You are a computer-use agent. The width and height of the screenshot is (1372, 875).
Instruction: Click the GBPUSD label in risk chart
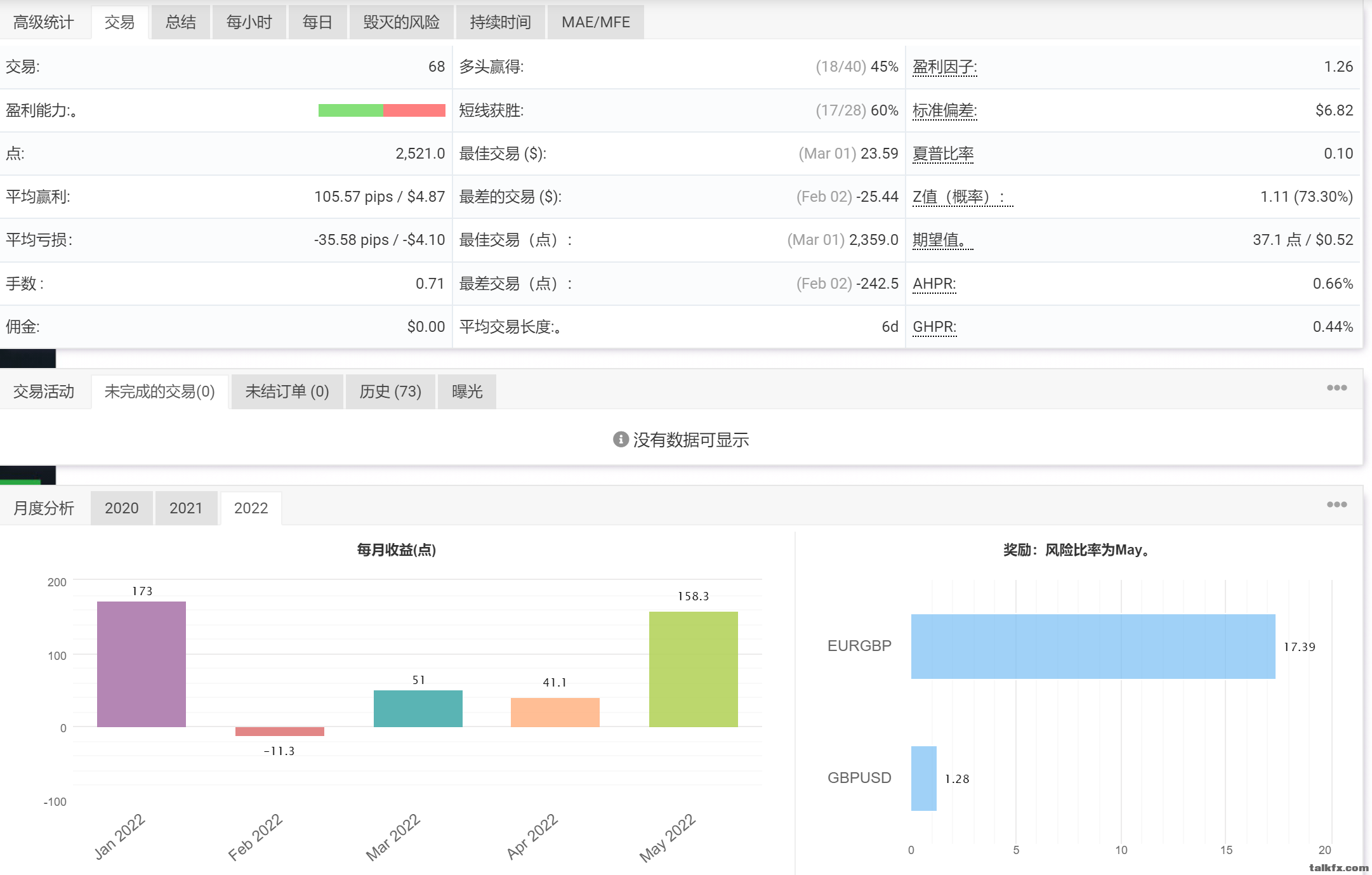click(859, 778)
